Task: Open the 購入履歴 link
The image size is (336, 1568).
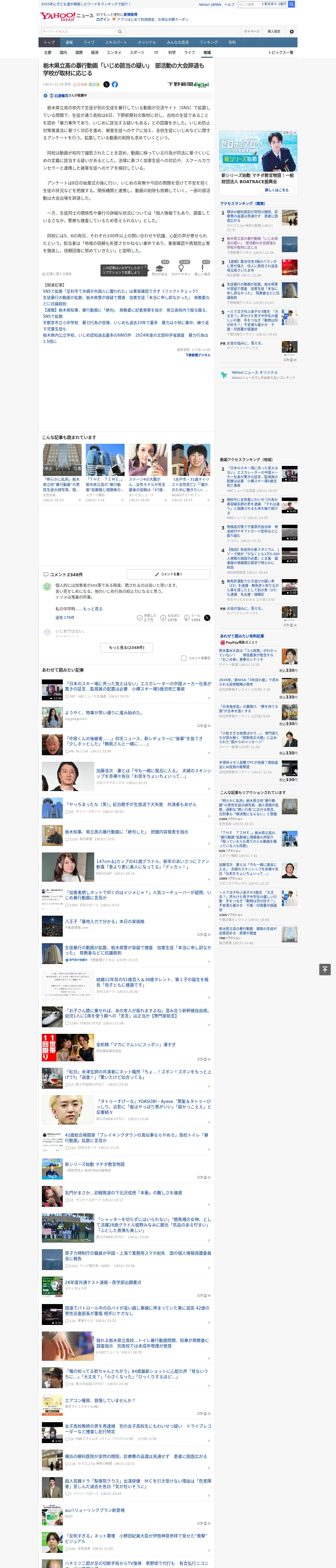Action: [274, 32]
